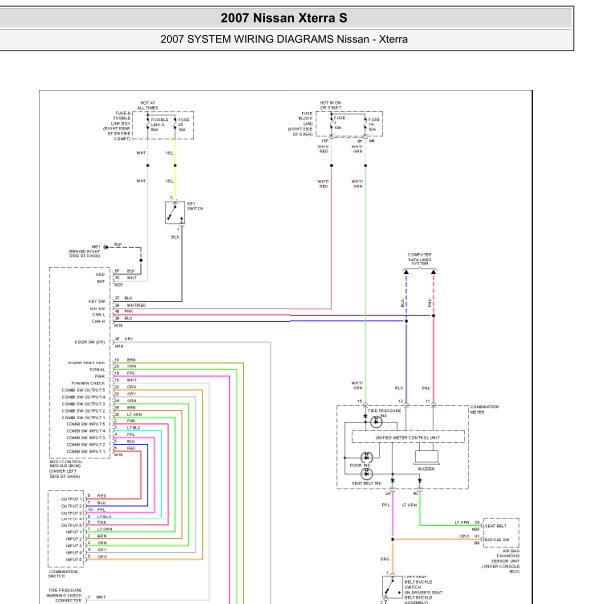The width and height of the screenshot is (600, 604).
Task: Click the 'BUZZER' label text
Action: point(426,469)
